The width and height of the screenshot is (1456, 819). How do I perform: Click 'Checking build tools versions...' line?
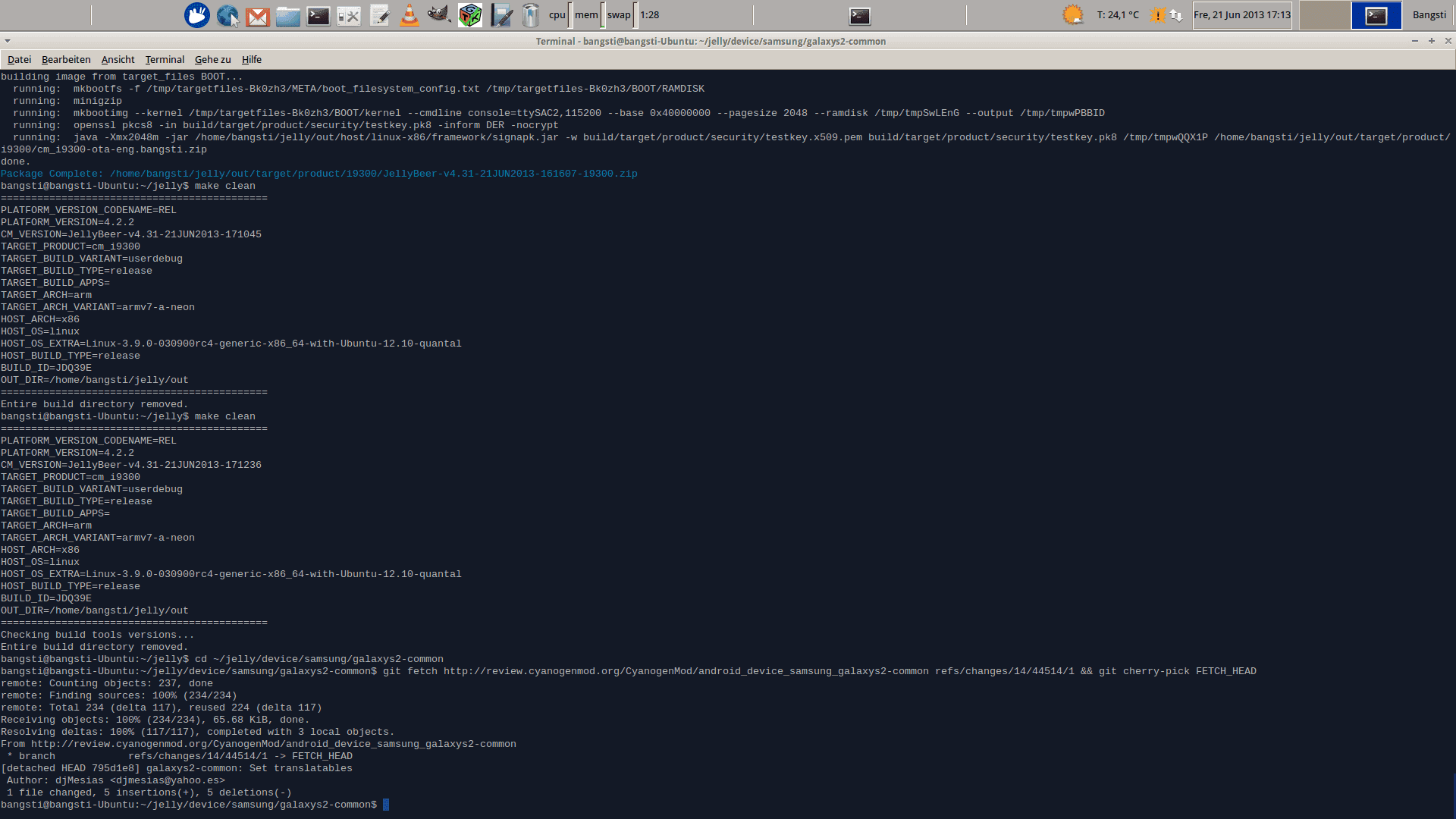98,635
